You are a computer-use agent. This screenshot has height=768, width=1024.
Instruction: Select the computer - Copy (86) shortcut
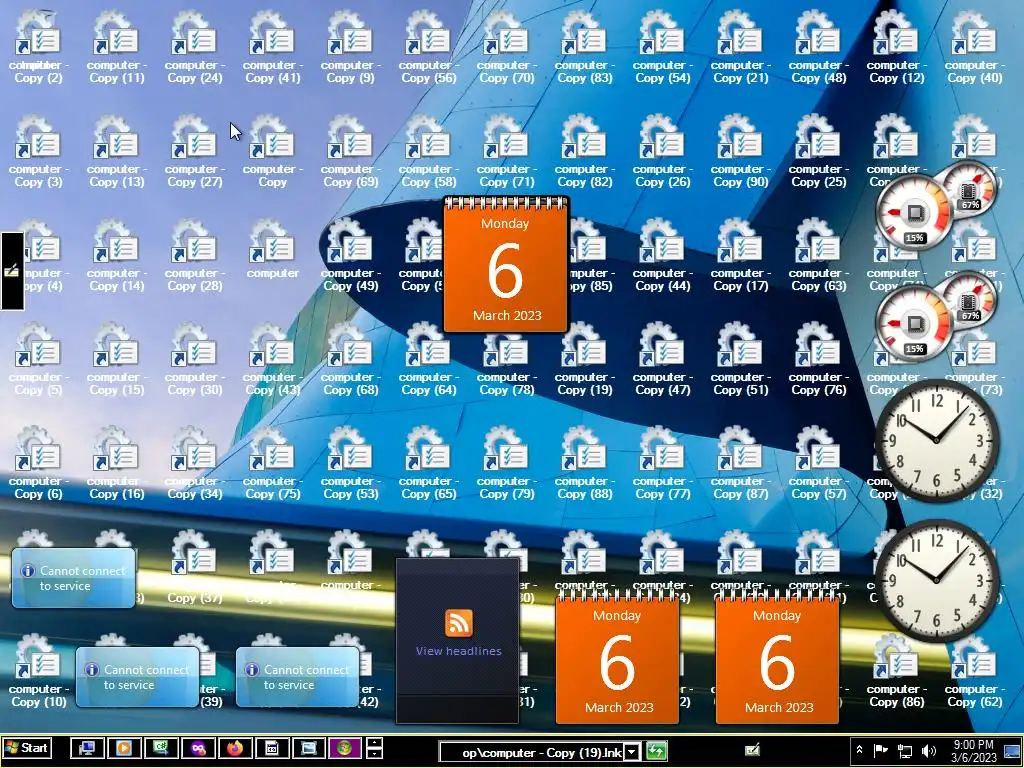(x=897, y=671)
